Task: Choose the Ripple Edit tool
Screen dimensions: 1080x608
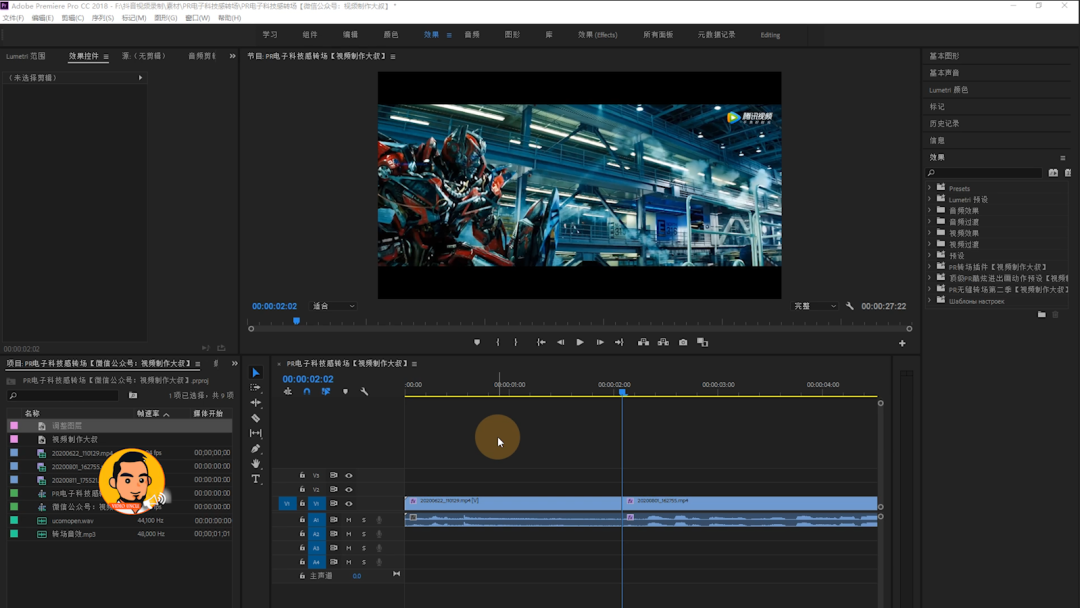Action: click(x=256, y=403)
